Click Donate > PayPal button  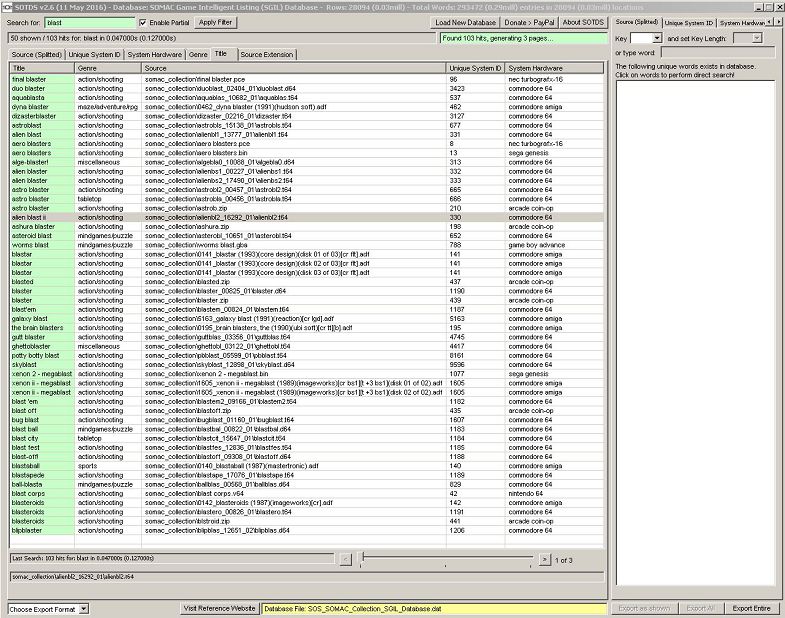[527, 22]
